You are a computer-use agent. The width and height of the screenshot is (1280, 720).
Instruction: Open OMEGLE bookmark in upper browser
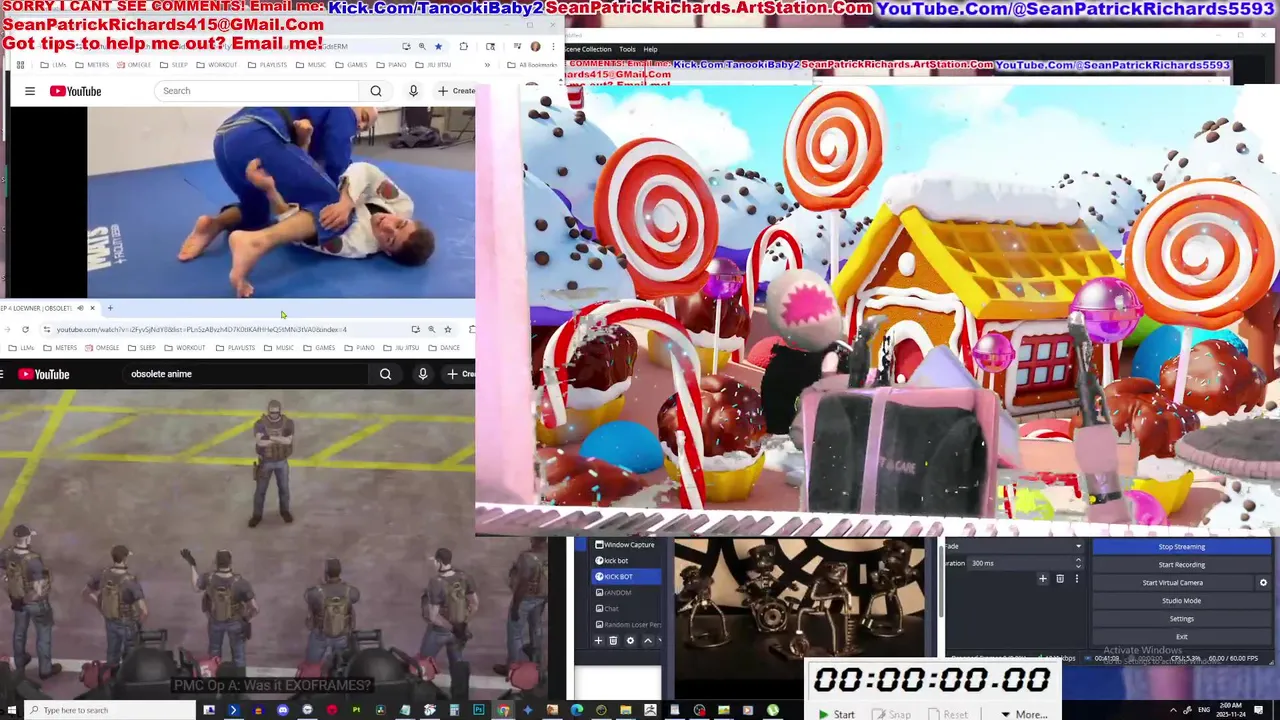(133, 65)
